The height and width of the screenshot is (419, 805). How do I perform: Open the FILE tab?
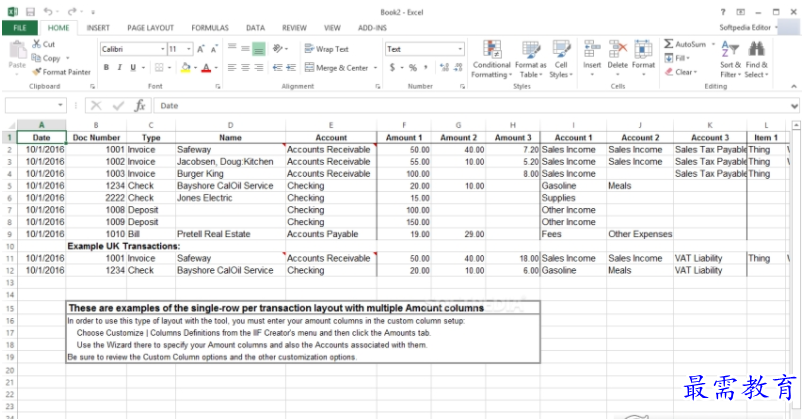20,28
